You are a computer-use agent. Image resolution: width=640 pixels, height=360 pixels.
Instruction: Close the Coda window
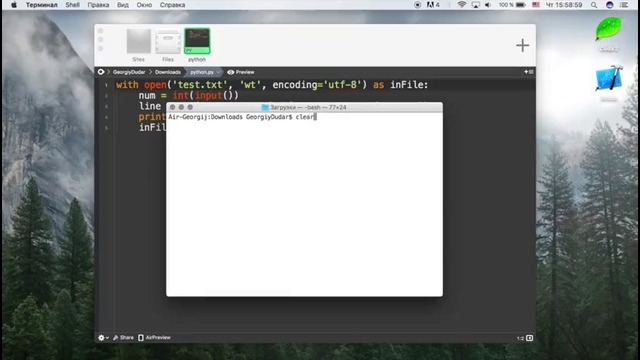coord(100,31)
